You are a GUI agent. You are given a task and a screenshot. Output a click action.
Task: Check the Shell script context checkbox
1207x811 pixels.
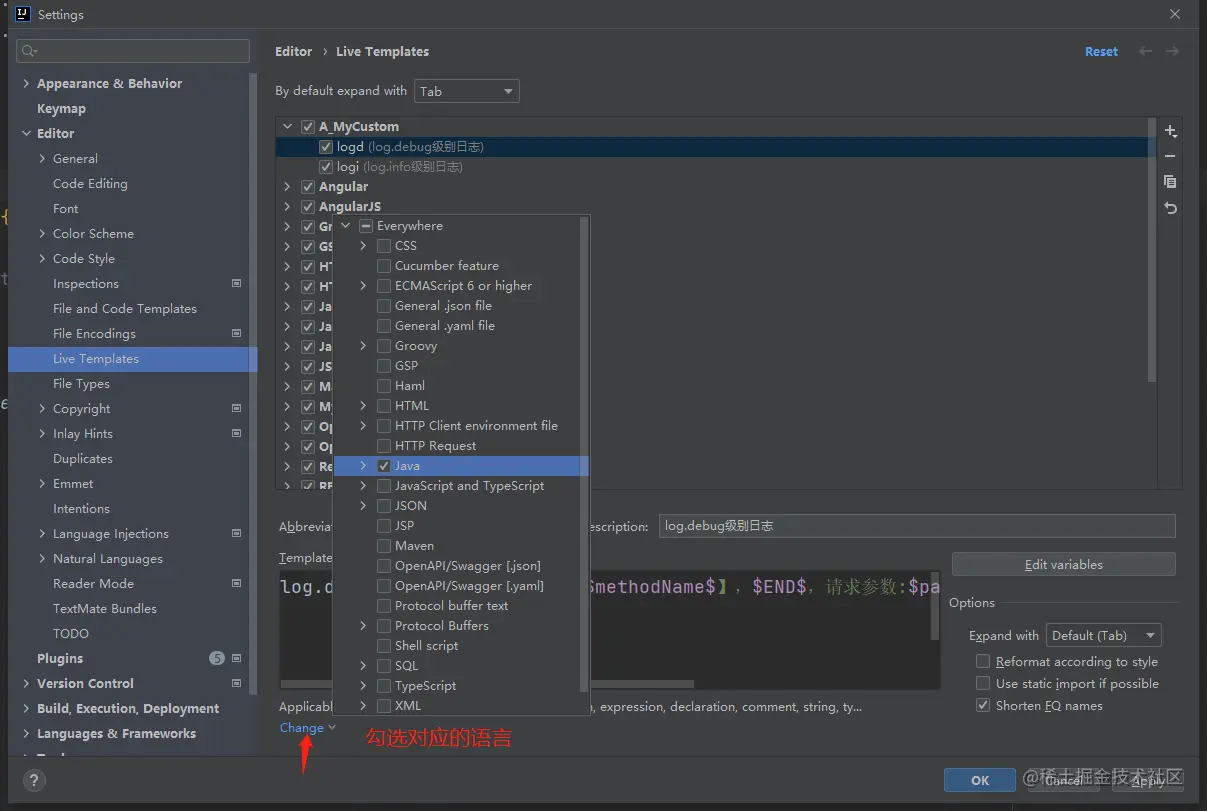point(384,646)
